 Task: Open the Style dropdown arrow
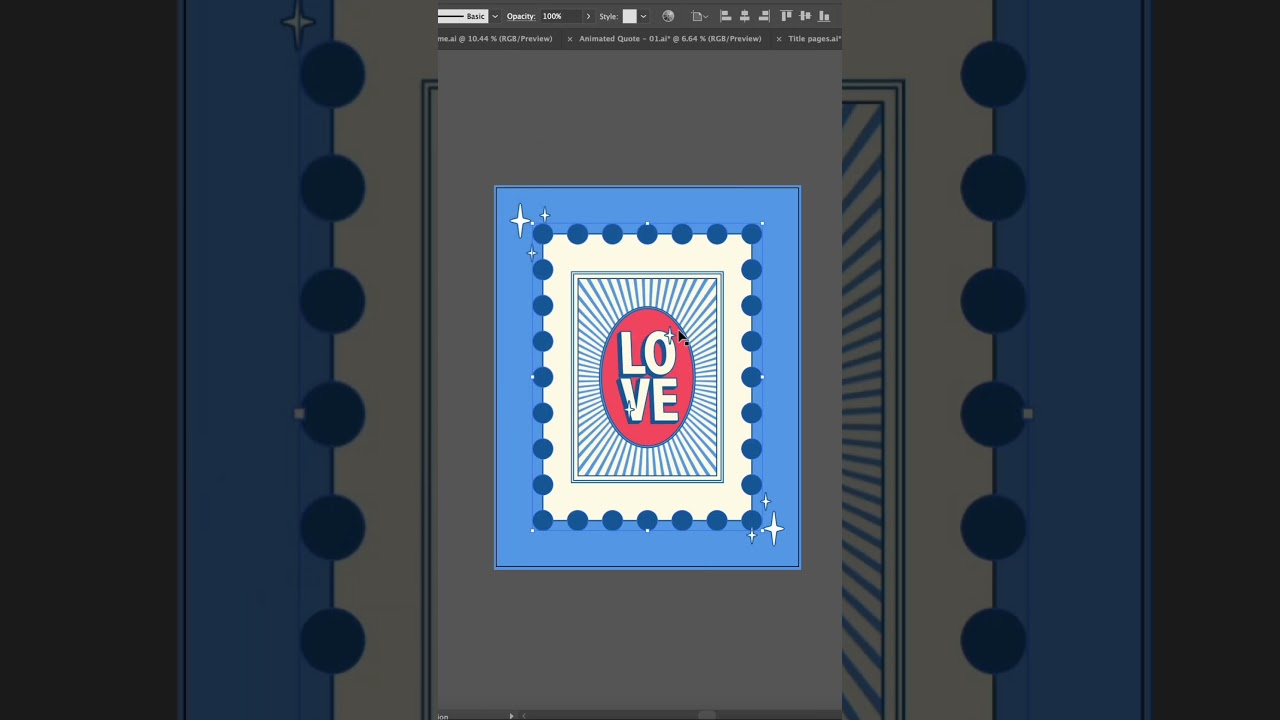[x=643, y=16]
